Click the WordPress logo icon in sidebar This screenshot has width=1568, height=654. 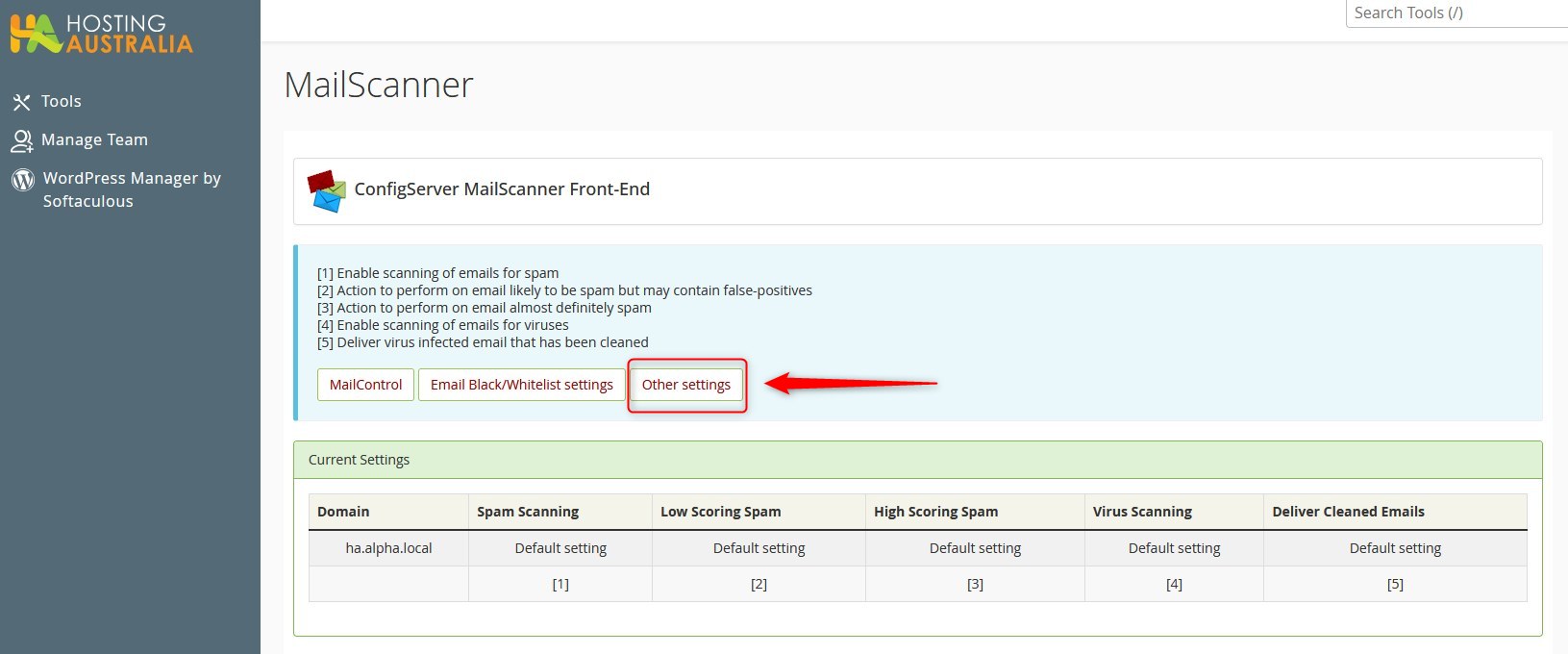pos(23,180)
